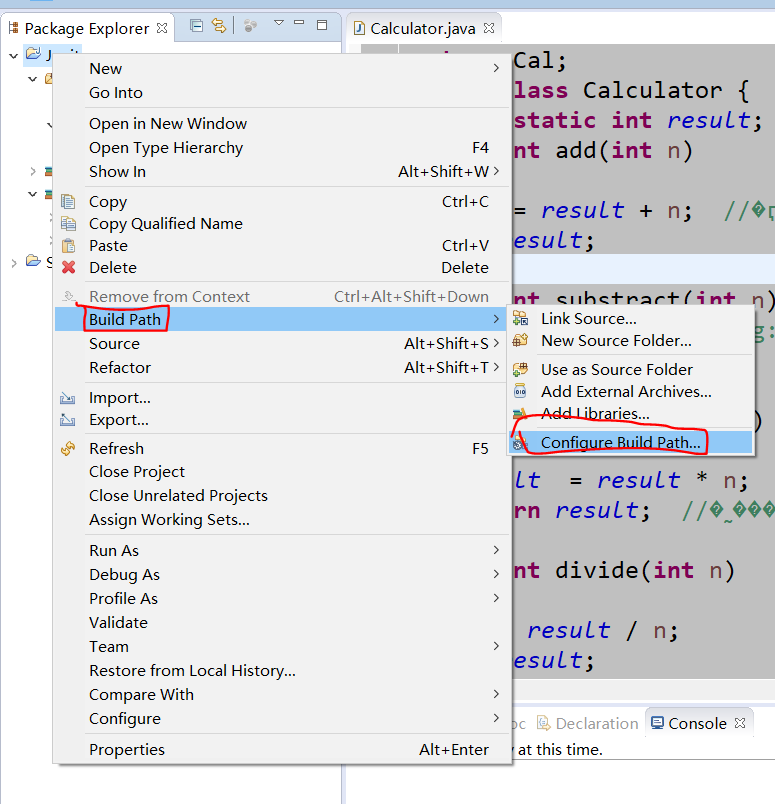The width and height of the screenshot is (775, 804).
Task: Click 'Calculator' class name in editor
Action: [652, 91]
